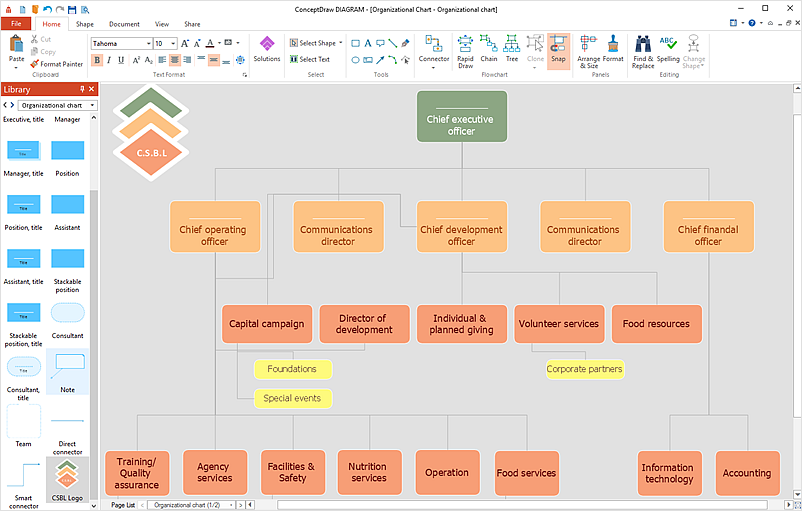Click the Select Text button

pos(310,59)
